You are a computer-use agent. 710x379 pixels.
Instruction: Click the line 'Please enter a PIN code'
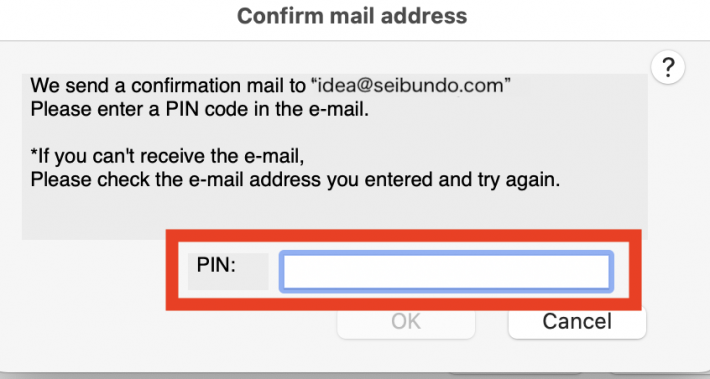pyautogui.click(x=200, y=110)
